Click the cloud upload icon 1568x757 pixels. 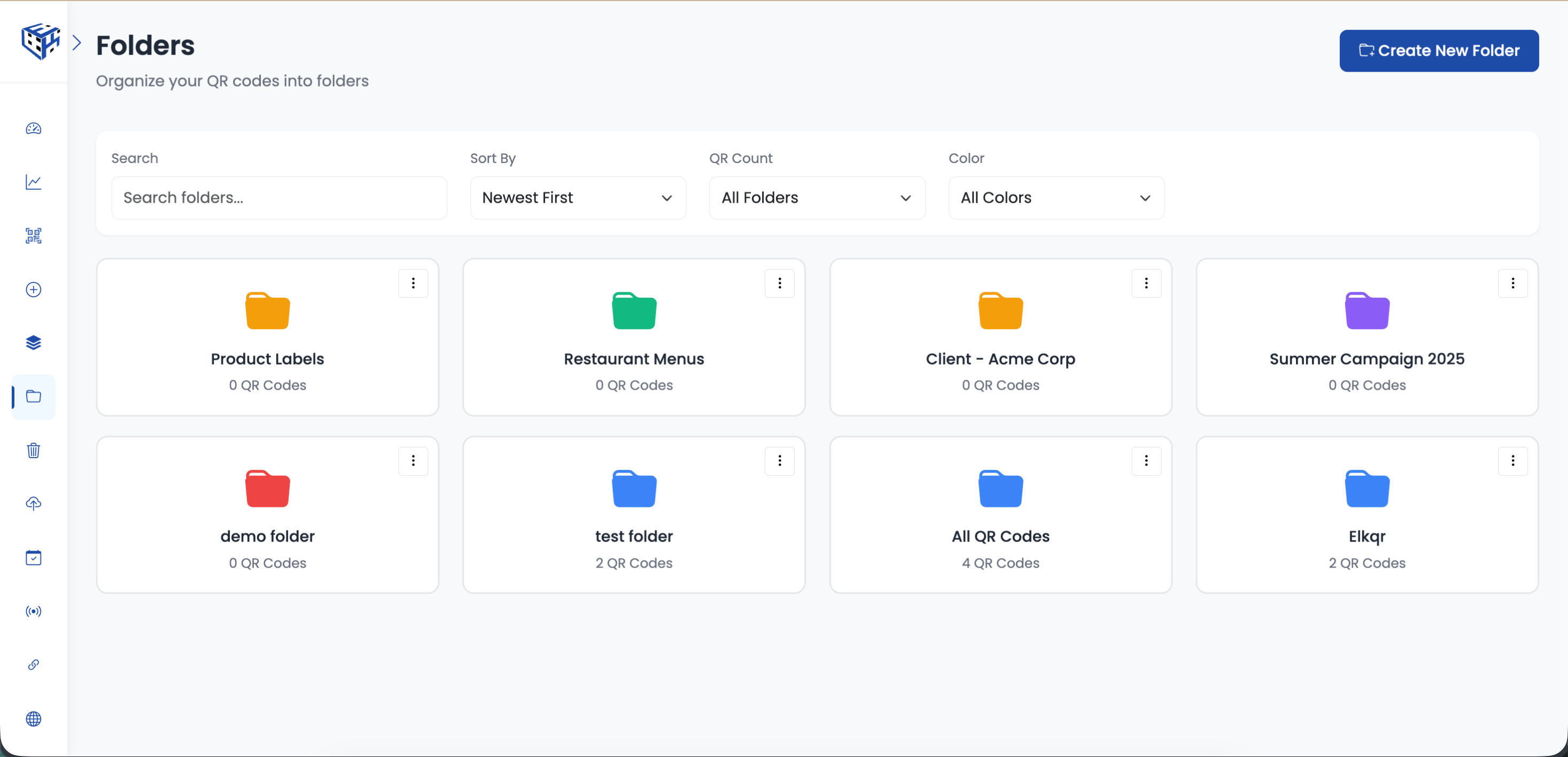34,503
